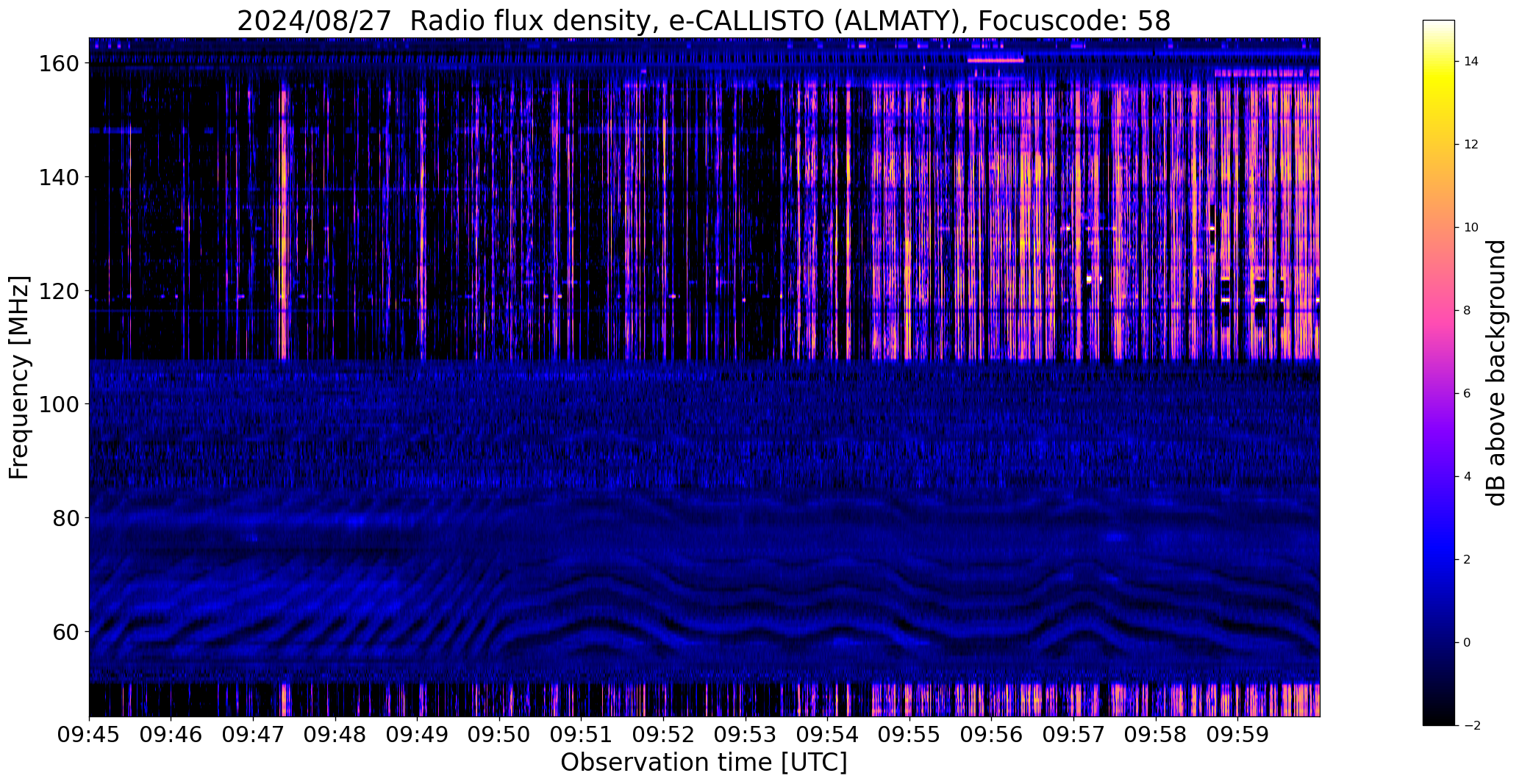Click the 09:56 time tick label
Viewport: 1519px width, 784px height.
(x=992, y=735)
